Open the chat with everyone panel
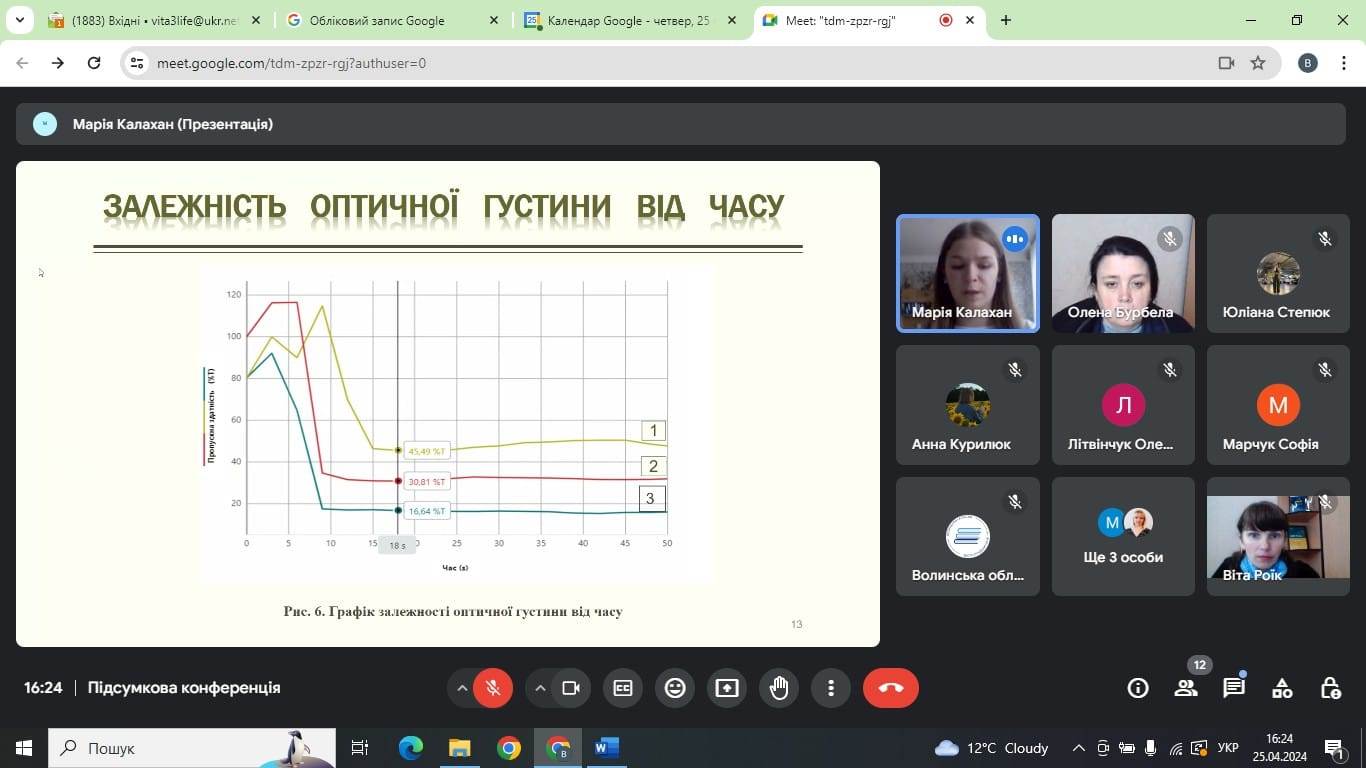1366x768 pixels. pos(1234,688)
